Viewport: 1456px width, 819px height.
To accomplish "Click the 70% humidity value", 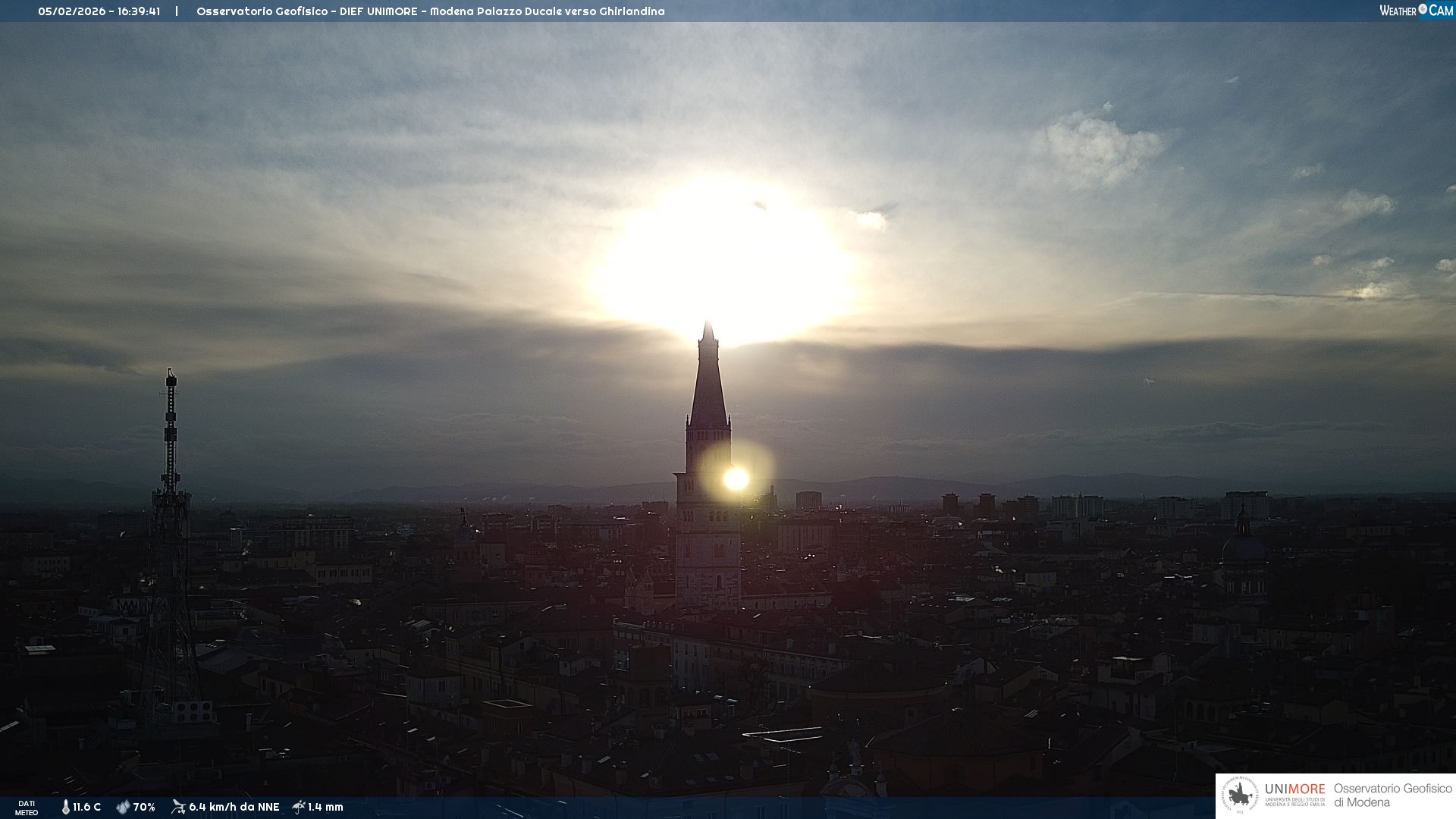I will (144, 807).
